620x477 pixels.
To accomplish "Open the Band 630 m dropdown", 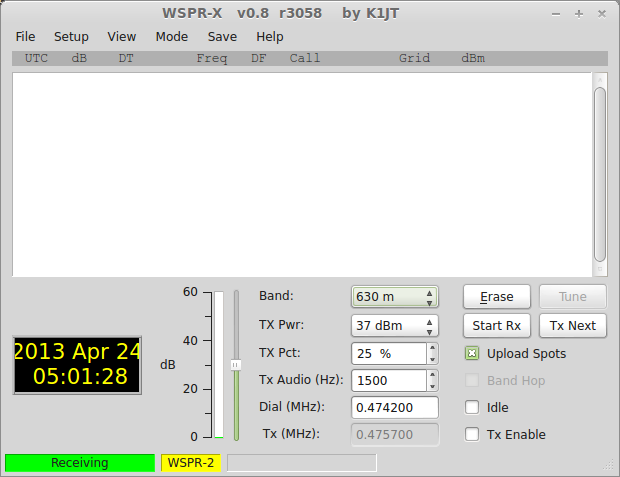I will 395,297.
